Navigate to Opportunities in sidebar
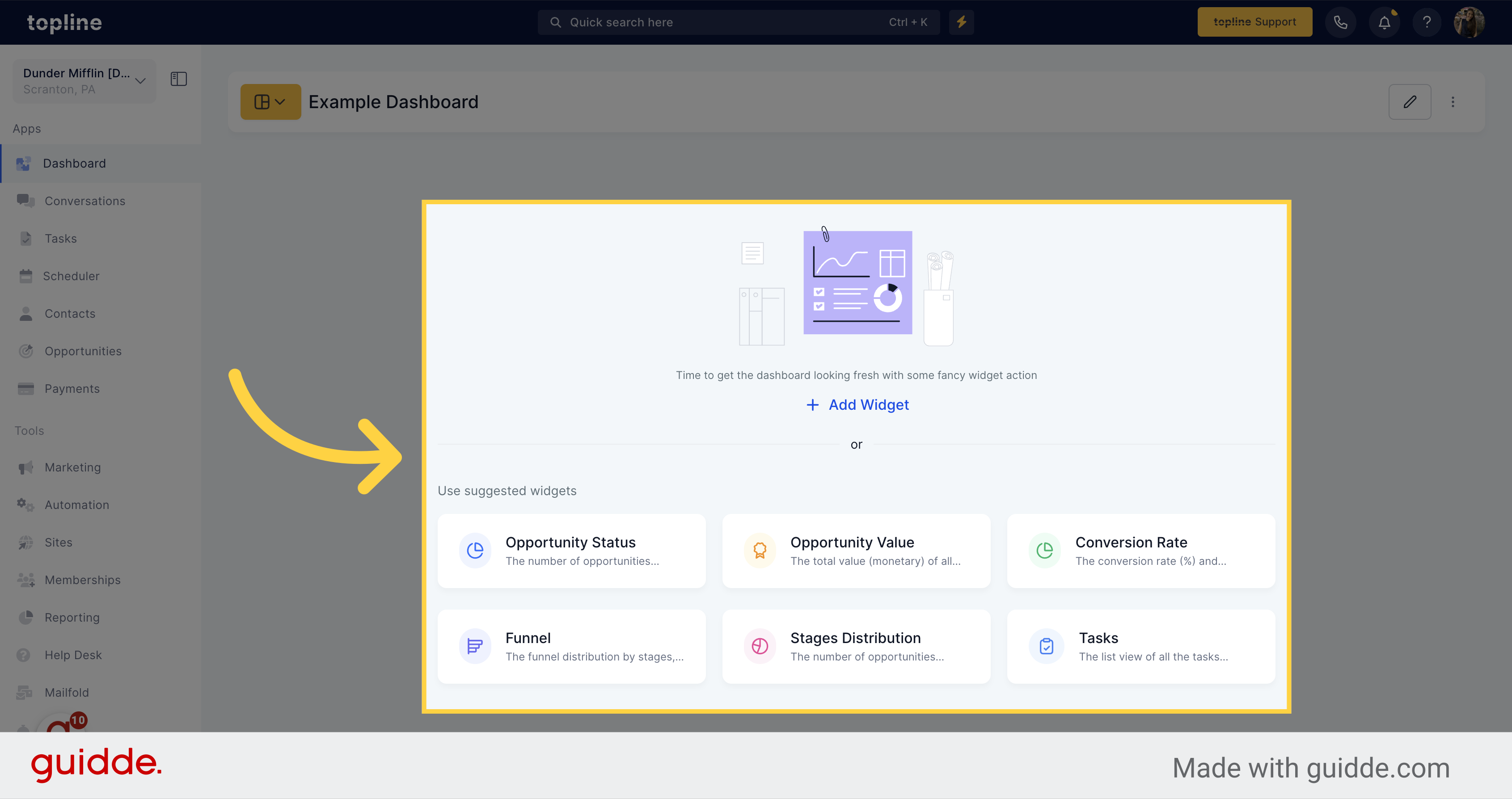Image resolution: width=1512 pixels, height=799 pixels. tap(83, 351)
